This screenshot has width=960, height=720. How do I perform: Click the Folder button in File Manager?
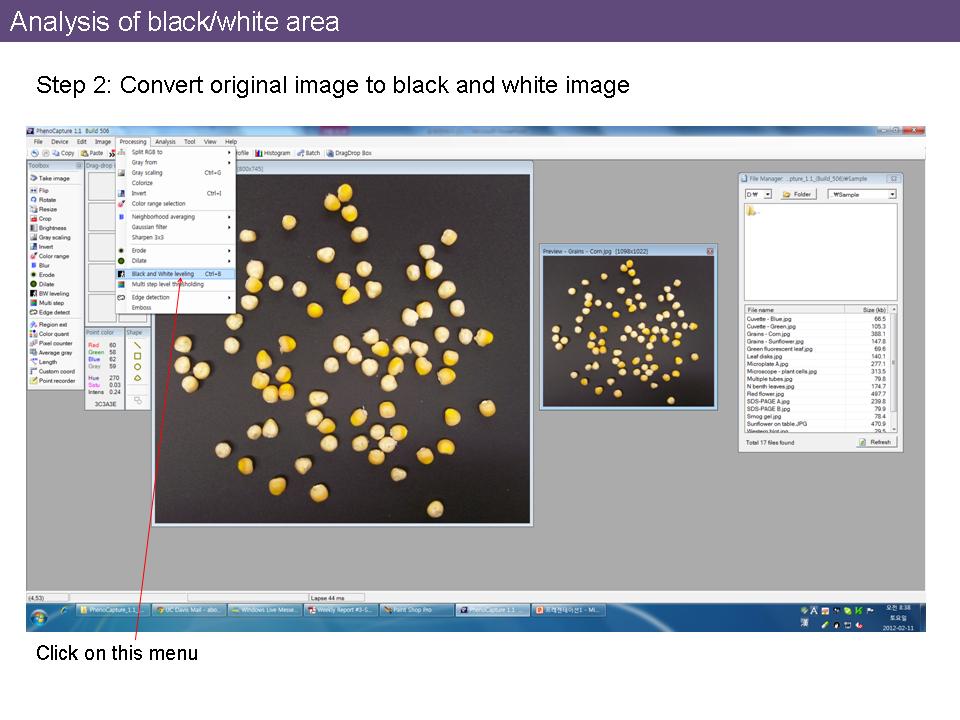(799, 194)
